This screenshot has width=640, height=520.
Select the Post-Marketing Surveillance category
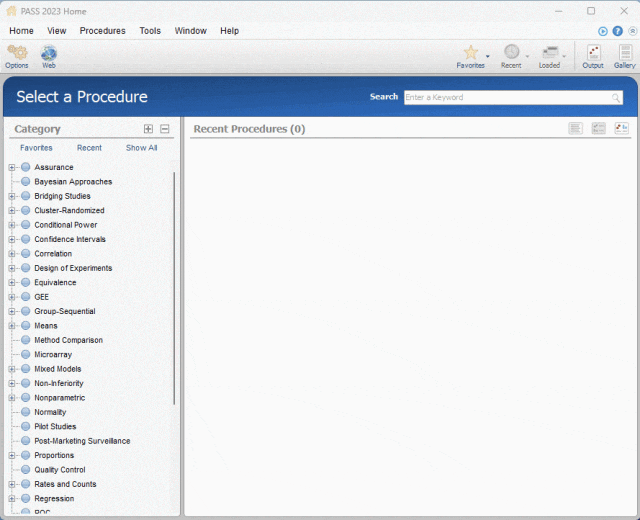point(82,441)
